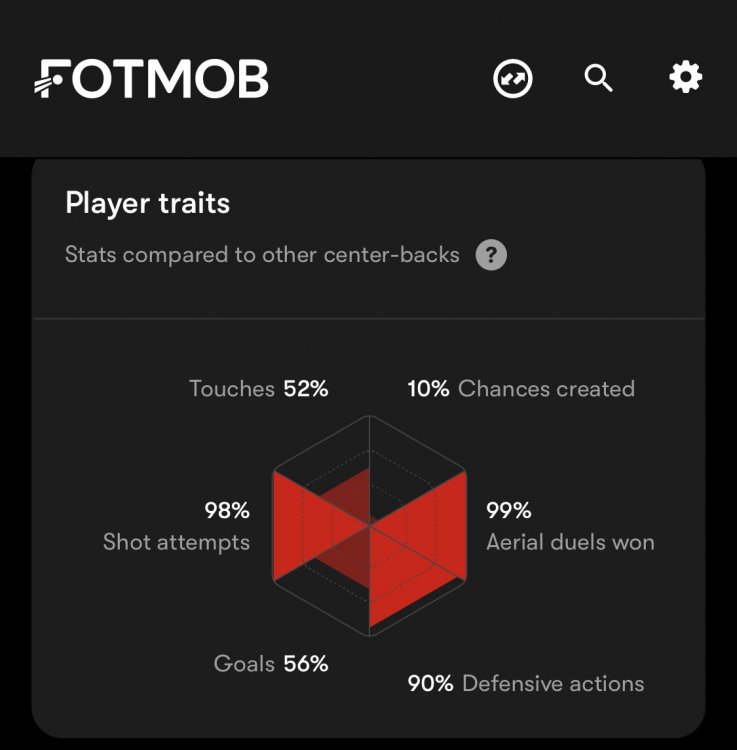737x750 pixels.
Task: Click the Aerial duels won 99% label
Action: 570,527
